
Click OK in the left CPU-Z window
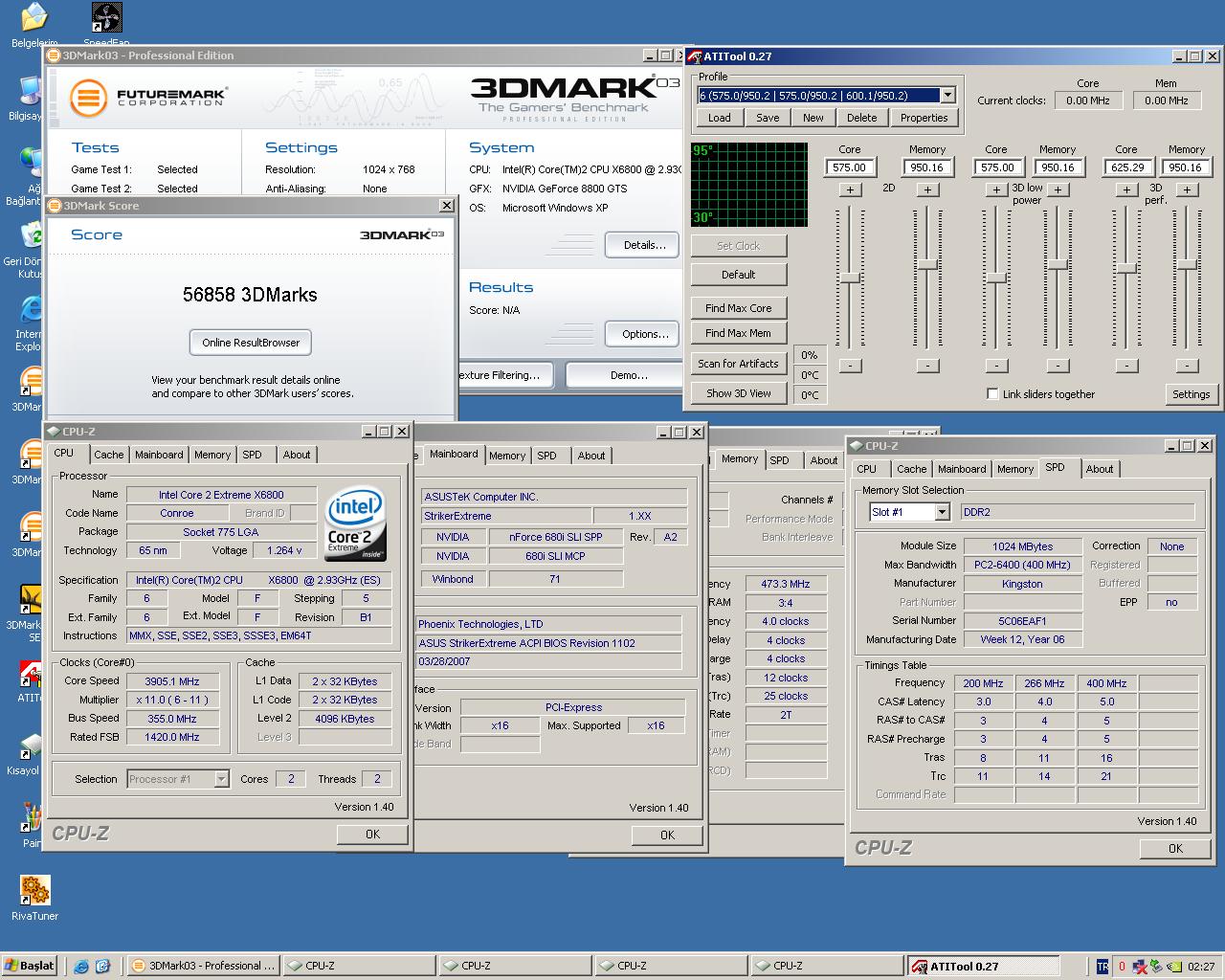(x=372, y=835)
